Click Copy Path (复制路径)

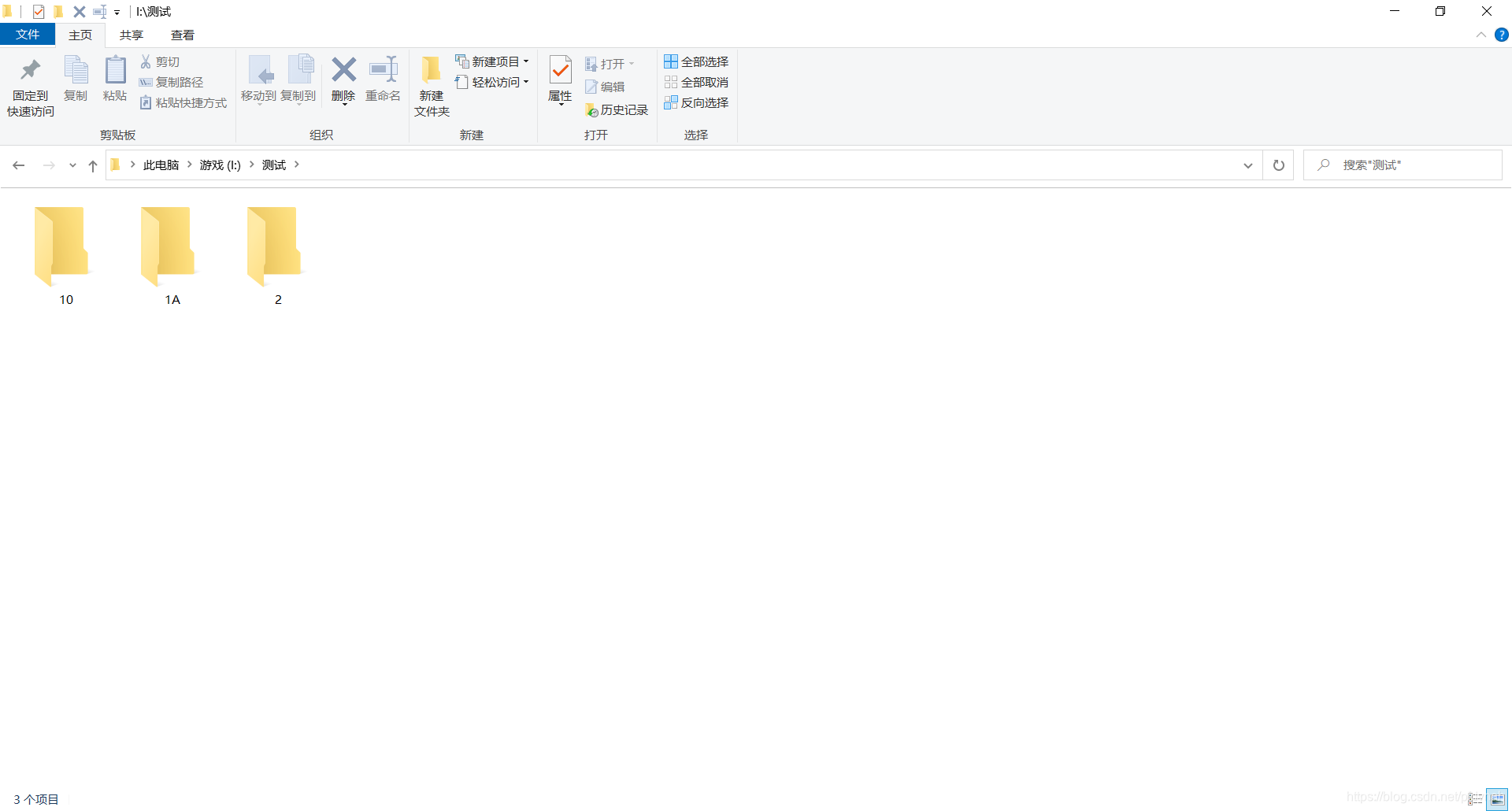[x=171, y=82]
